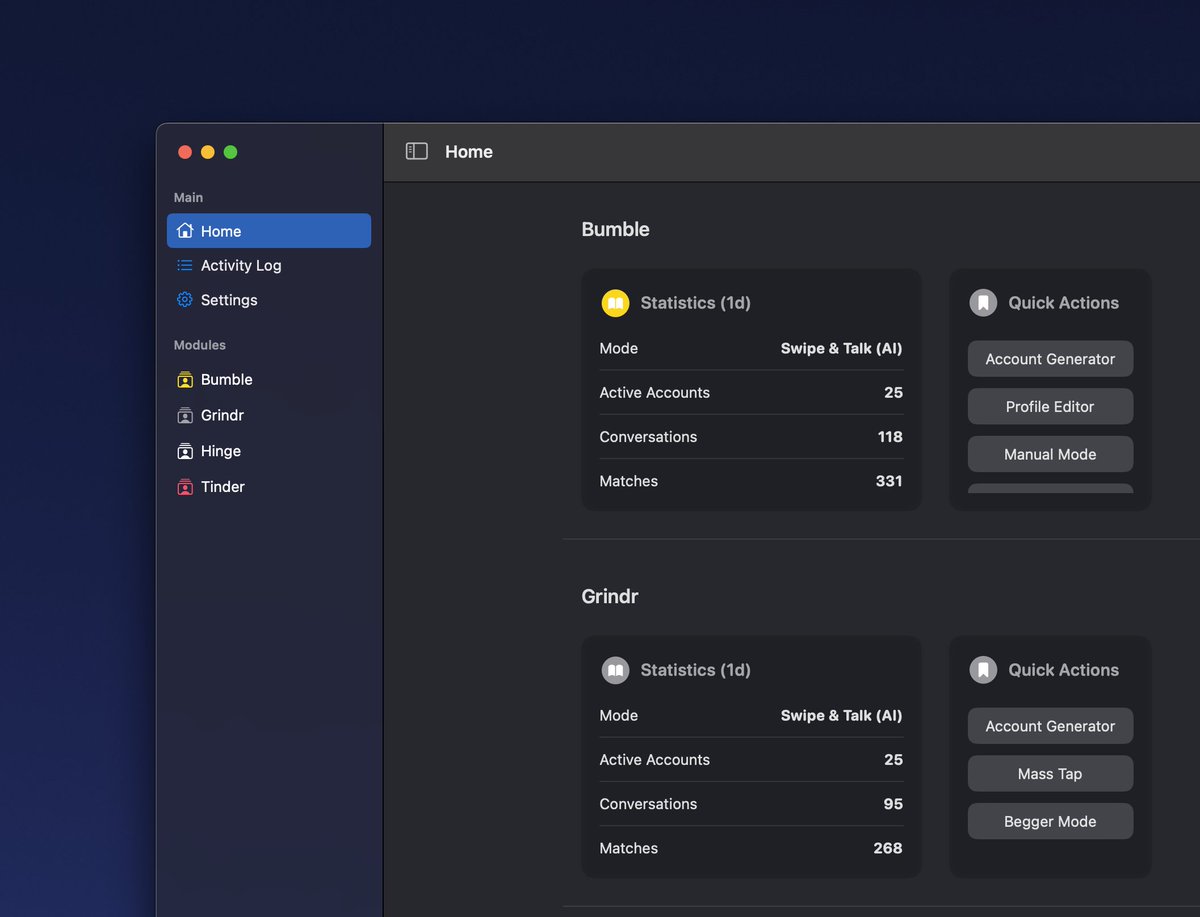The image size is (1200, 917).
Task: Click the gray book icon in Grindr Statistics
Action: 615,670
